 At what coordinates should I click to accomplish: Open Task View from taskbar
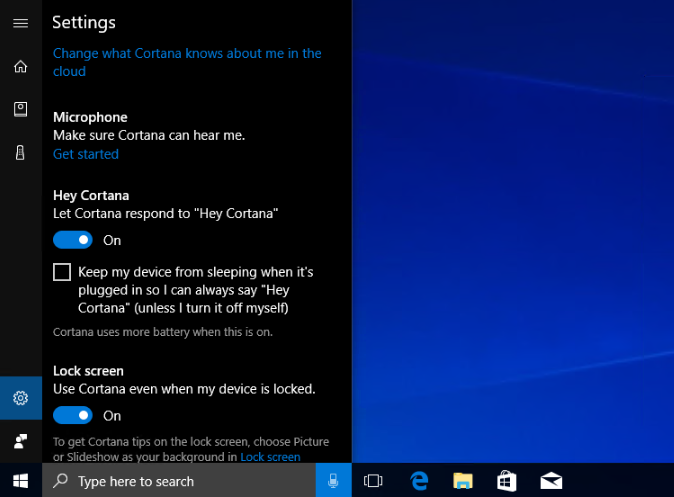[x=373, y=481]
